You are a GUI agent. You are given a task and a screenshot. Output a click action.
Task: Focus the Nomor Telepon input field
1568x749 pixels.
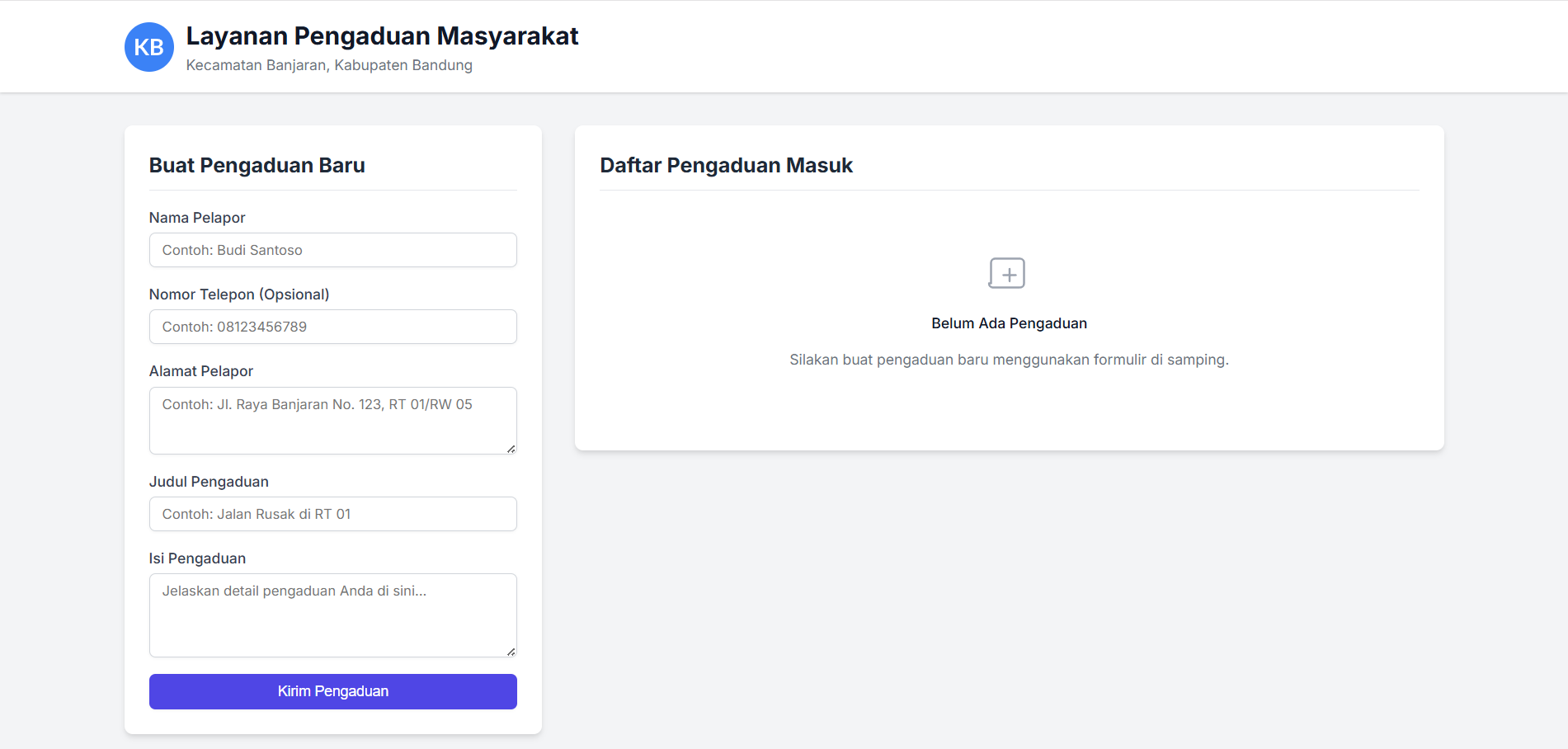coord(332,327)
